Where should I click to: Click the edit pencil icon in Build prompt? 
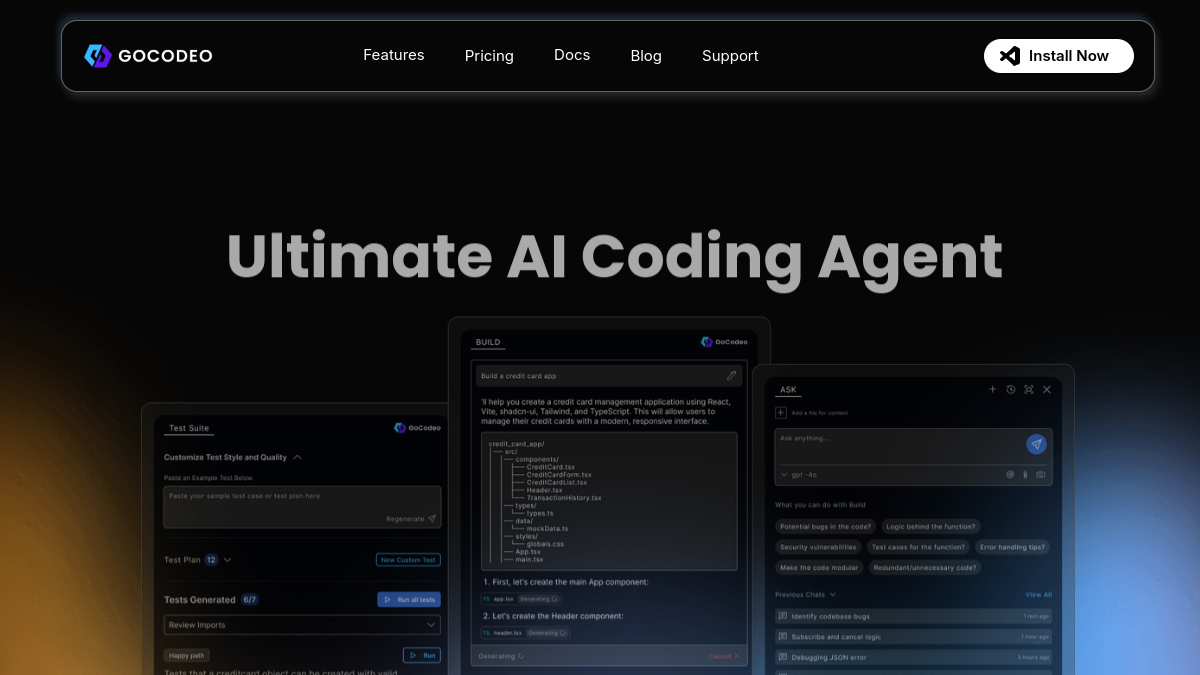732,376
